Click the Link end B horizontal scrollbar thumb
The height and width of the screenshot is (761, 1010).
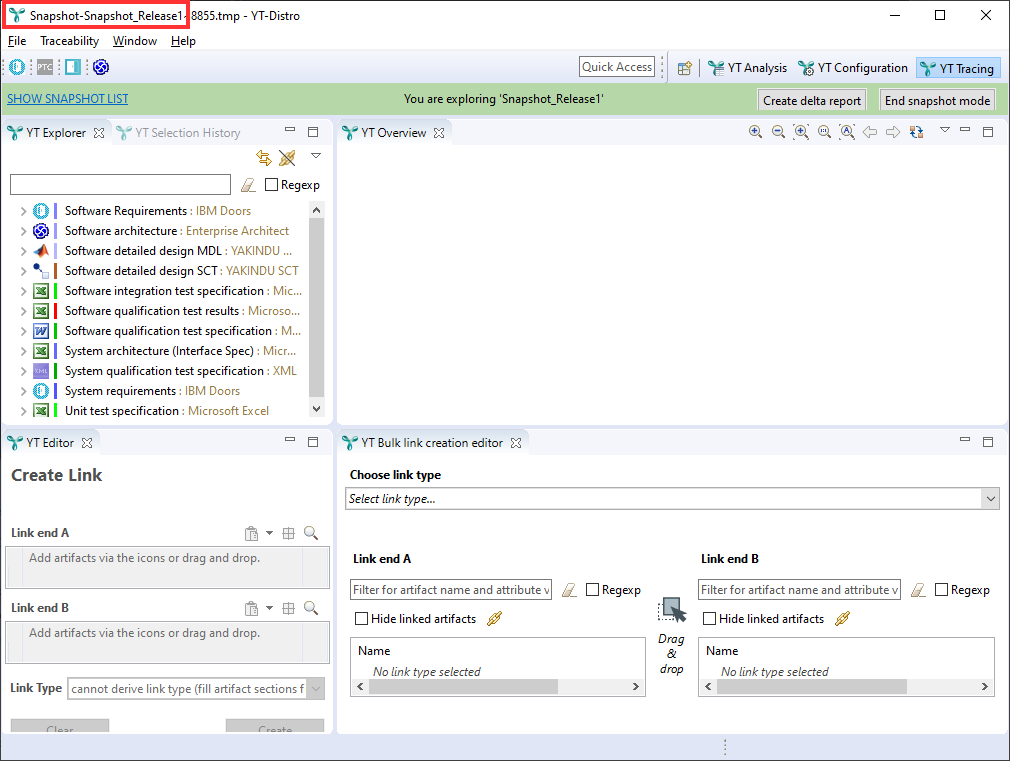pos(812,687)
